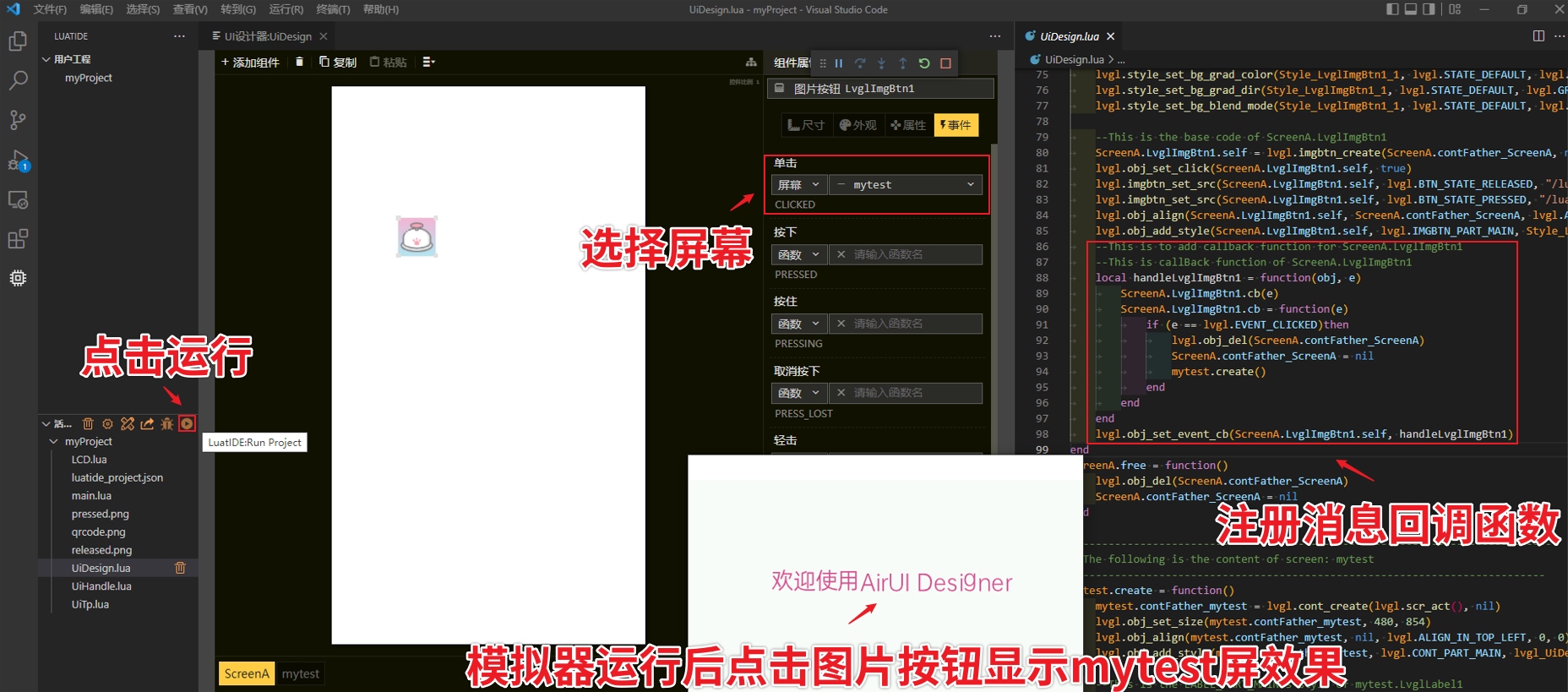The image size is (1568, 692).
Task: Delete active project via trash icon in toolbar
Action: pos(88,423)
